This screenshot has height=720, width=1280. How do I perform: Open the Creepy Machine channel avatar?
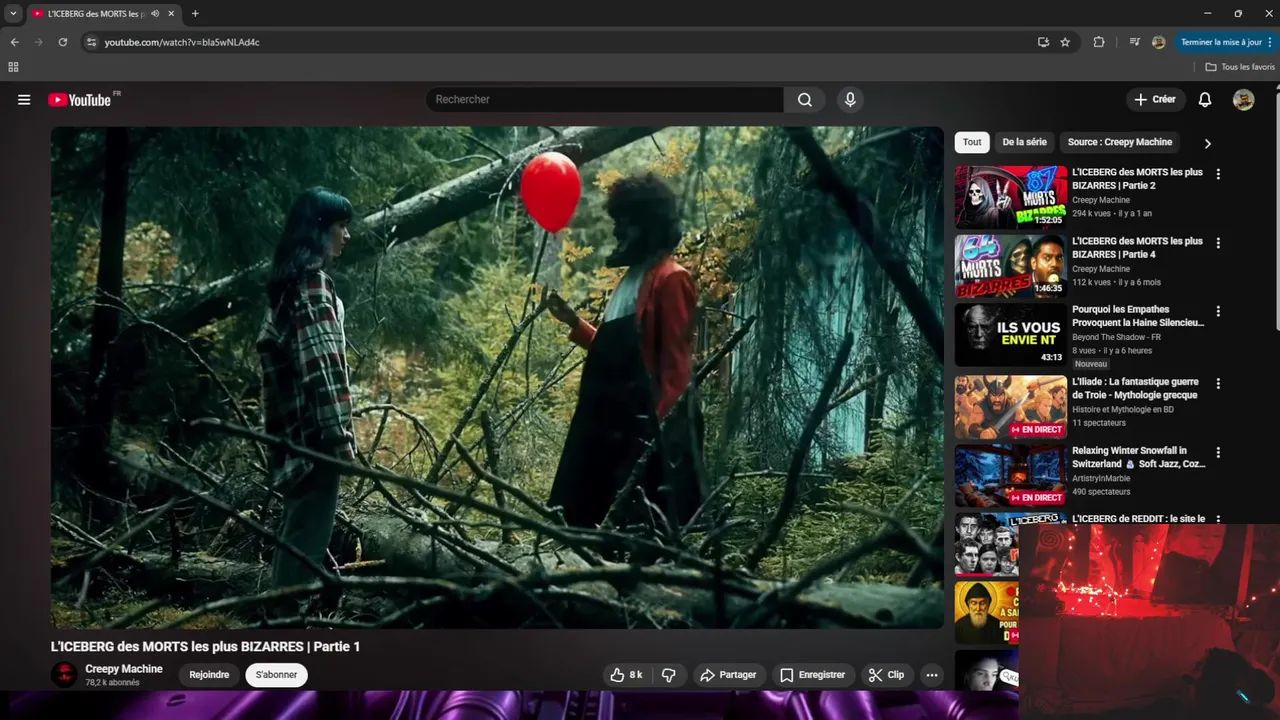[64, 675]
